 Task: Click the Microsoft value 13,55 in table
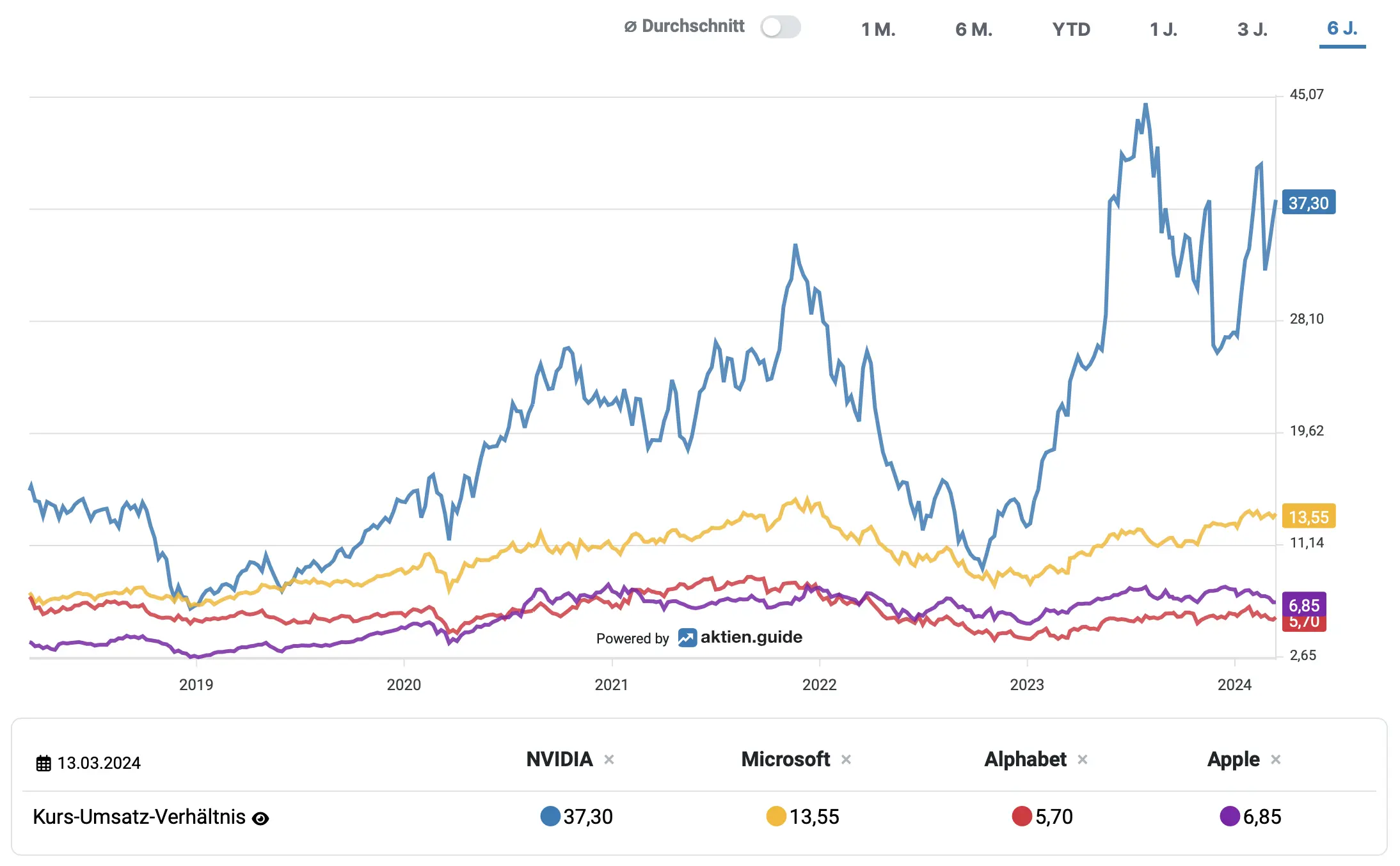(814, 817)
